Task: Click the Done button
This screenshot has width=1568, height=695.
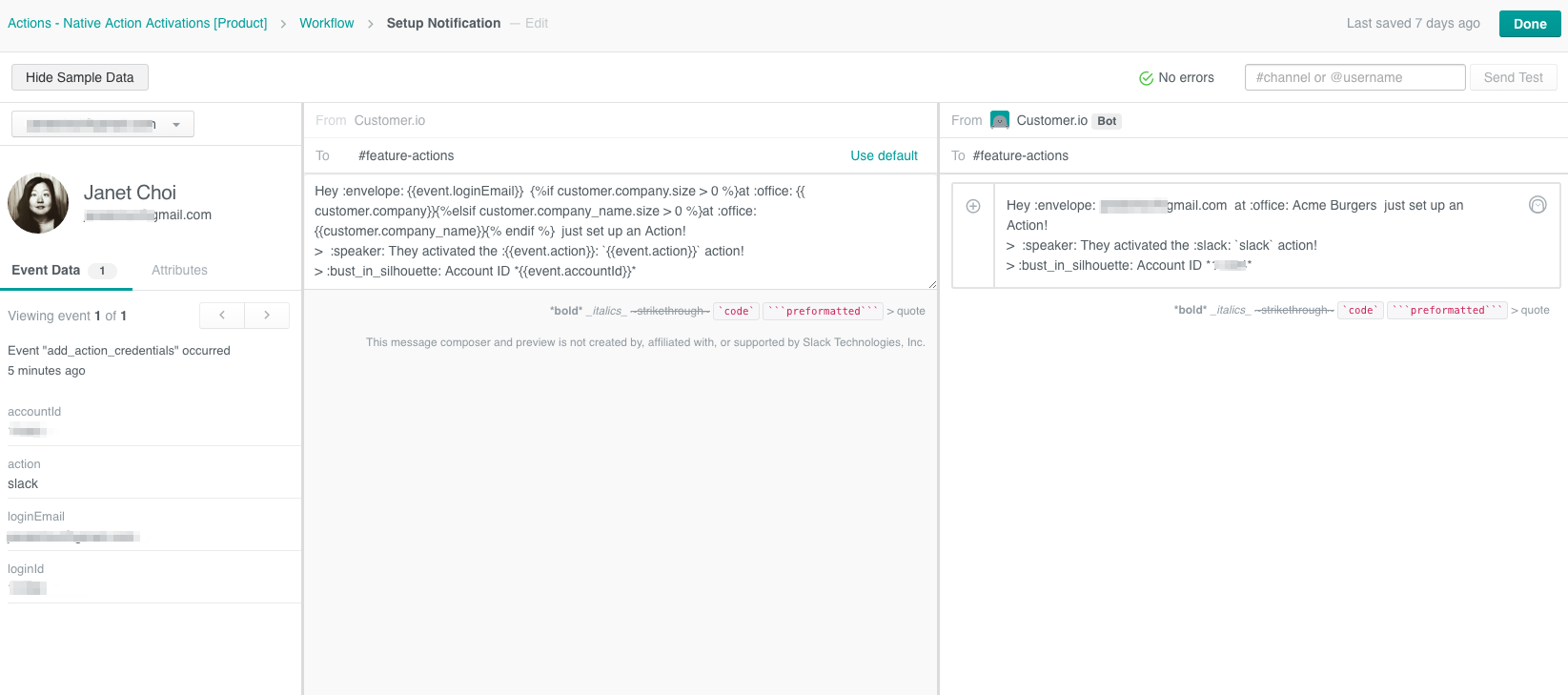Action: pyautogui.click(x=1530, y=24)
